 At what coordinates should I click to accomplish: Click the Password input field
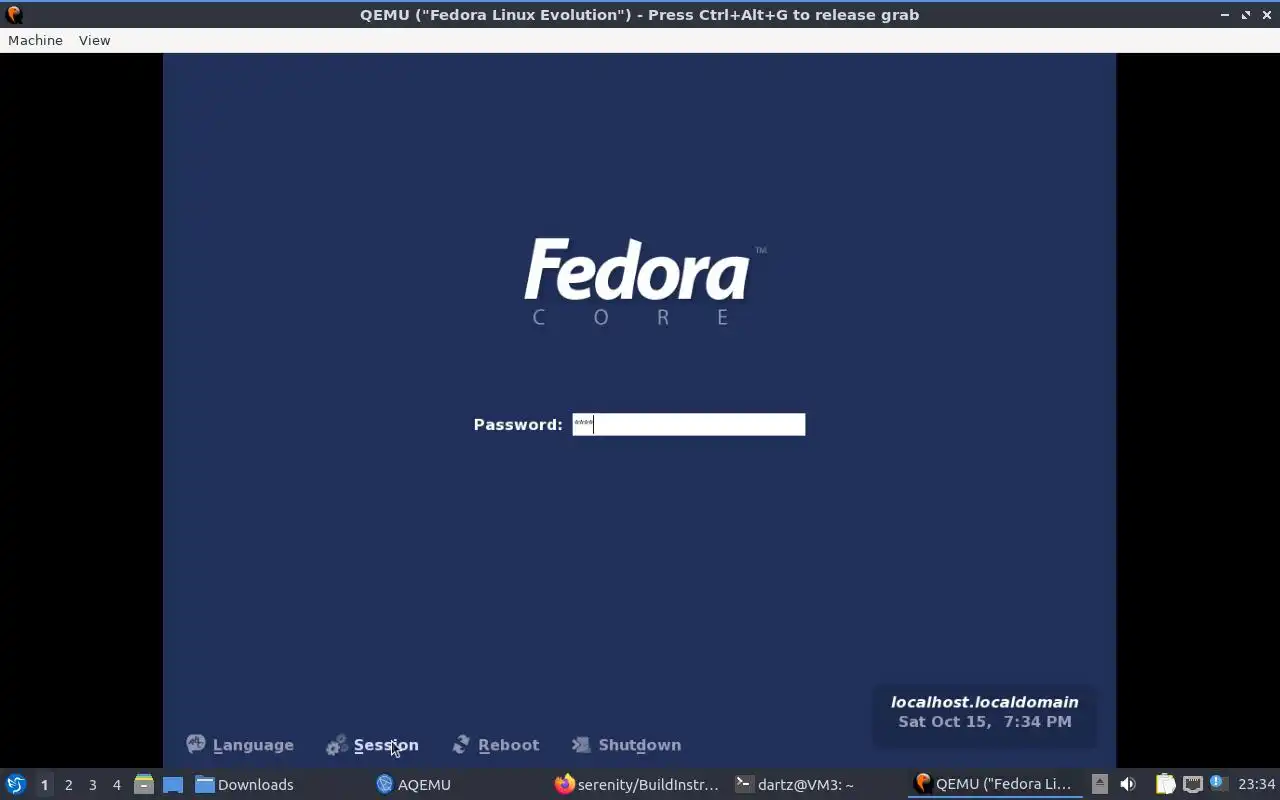click(688, 424)
